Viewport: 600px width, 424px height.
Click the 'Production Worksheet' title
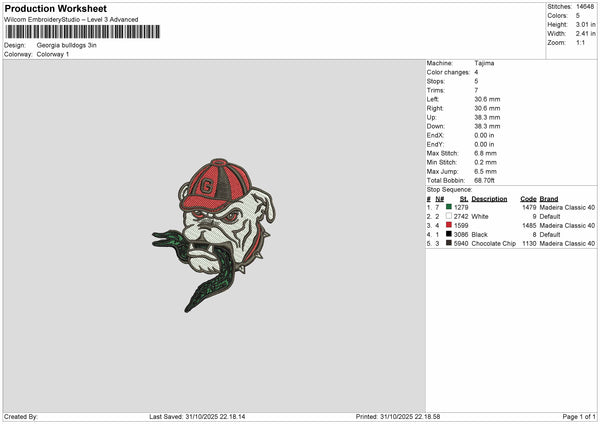55,8
